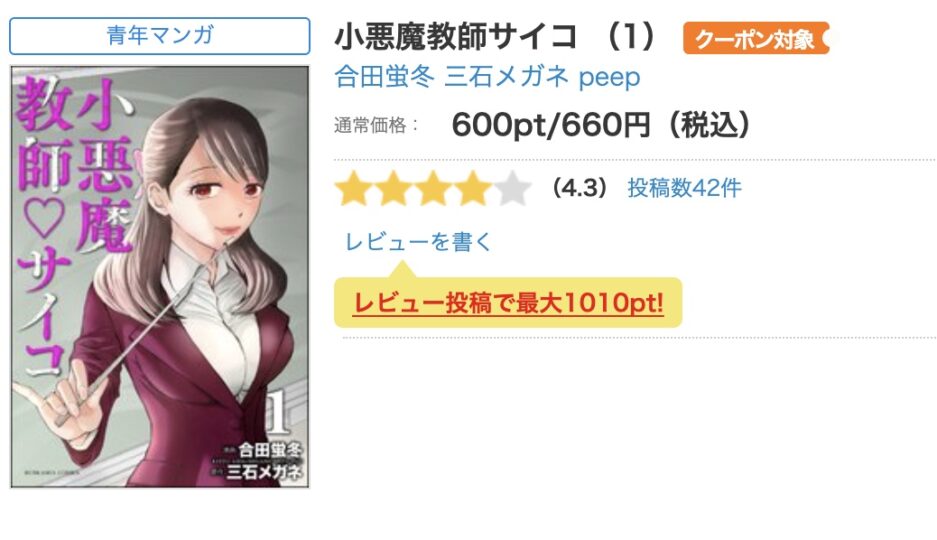Open the レビュー投稿で最大1010pt! promotion link
Image resolution: width=937 pixels, height=540 pixels.
(x=508, y=303)
